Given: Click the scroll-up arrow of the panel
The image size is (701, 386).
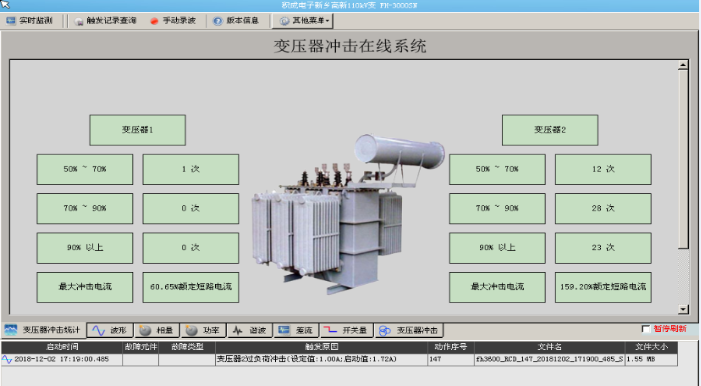Looking at the screenshot, I should [x=683, y=65].
